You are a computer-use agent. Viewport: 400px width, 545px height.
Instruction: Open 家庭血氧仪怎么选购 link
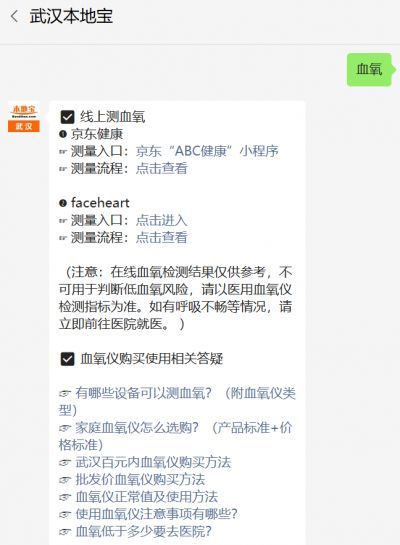(175, 436)
